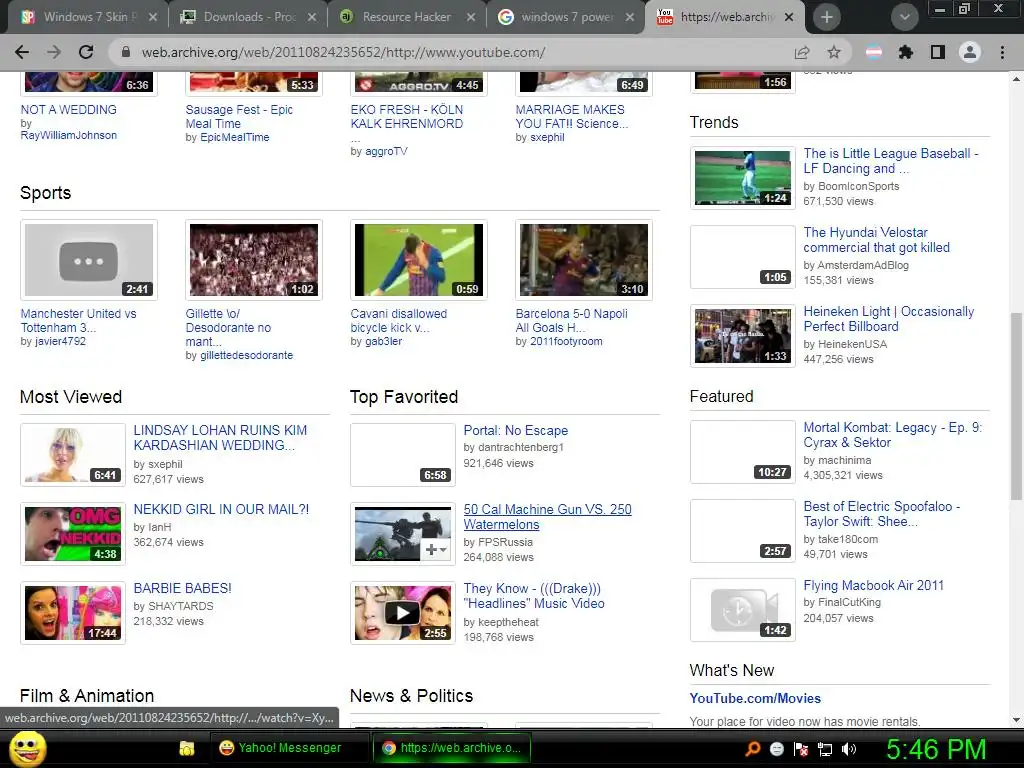The height and width of the screenshot is (768, 1024).
Task: Open the Chrome three-dot menu
Action: tap(1002, 52)
